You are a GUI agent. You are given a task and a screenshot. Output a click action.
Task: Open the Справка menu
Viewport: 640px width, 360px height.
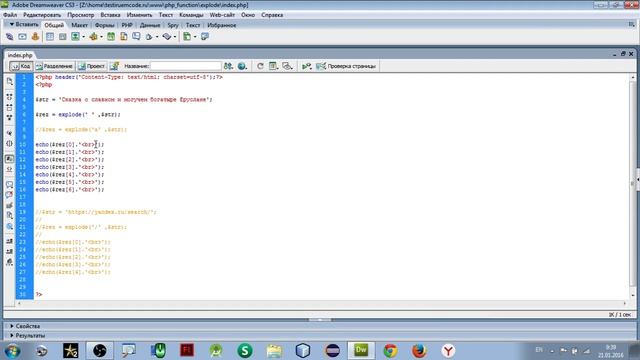click(x=272, y=15)
